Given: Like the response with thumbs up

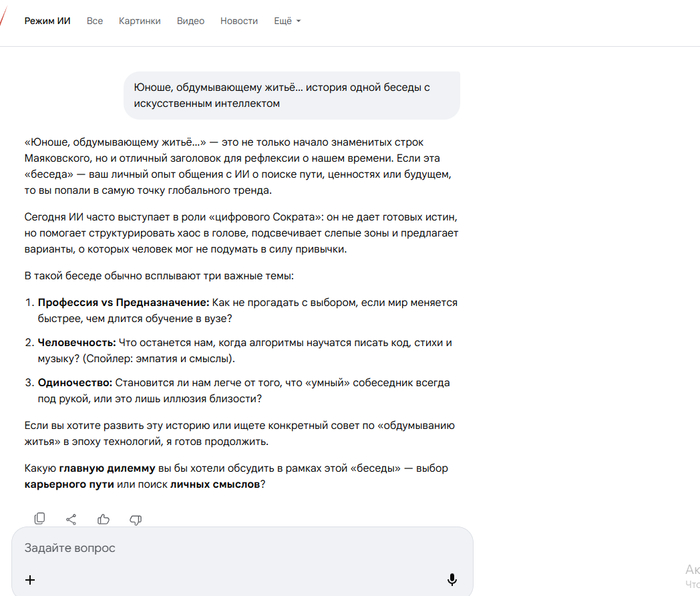Looking at the screenshot, I should click(103, 519).
